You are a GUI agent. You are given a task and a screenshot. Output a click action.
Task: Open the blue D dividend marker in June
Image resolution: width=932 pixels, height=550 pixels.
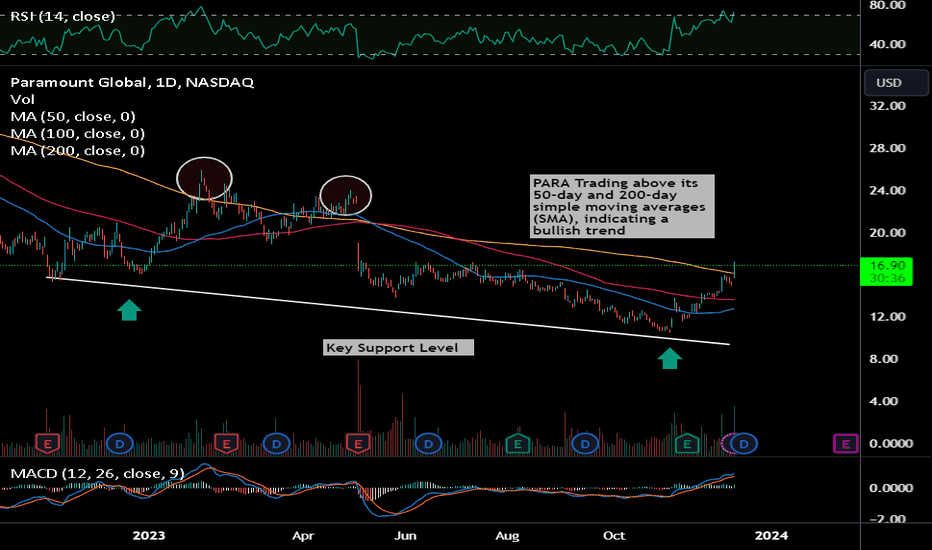point(428,444)
